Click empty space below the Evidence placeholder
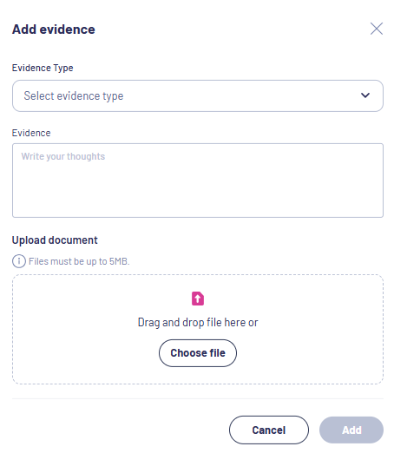The image size is (394, 460). click(x=198, y=192)
